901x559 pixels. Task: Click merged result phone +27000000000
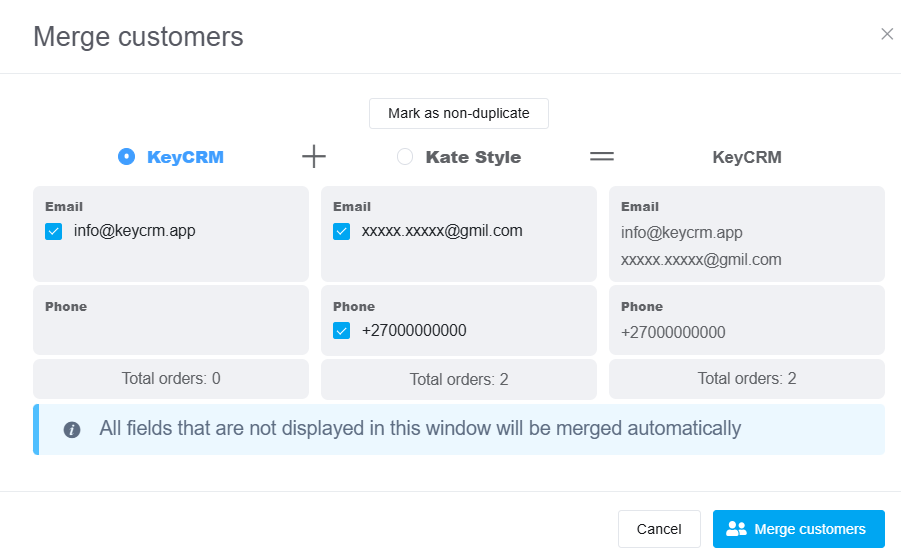[x=673, y=332]
